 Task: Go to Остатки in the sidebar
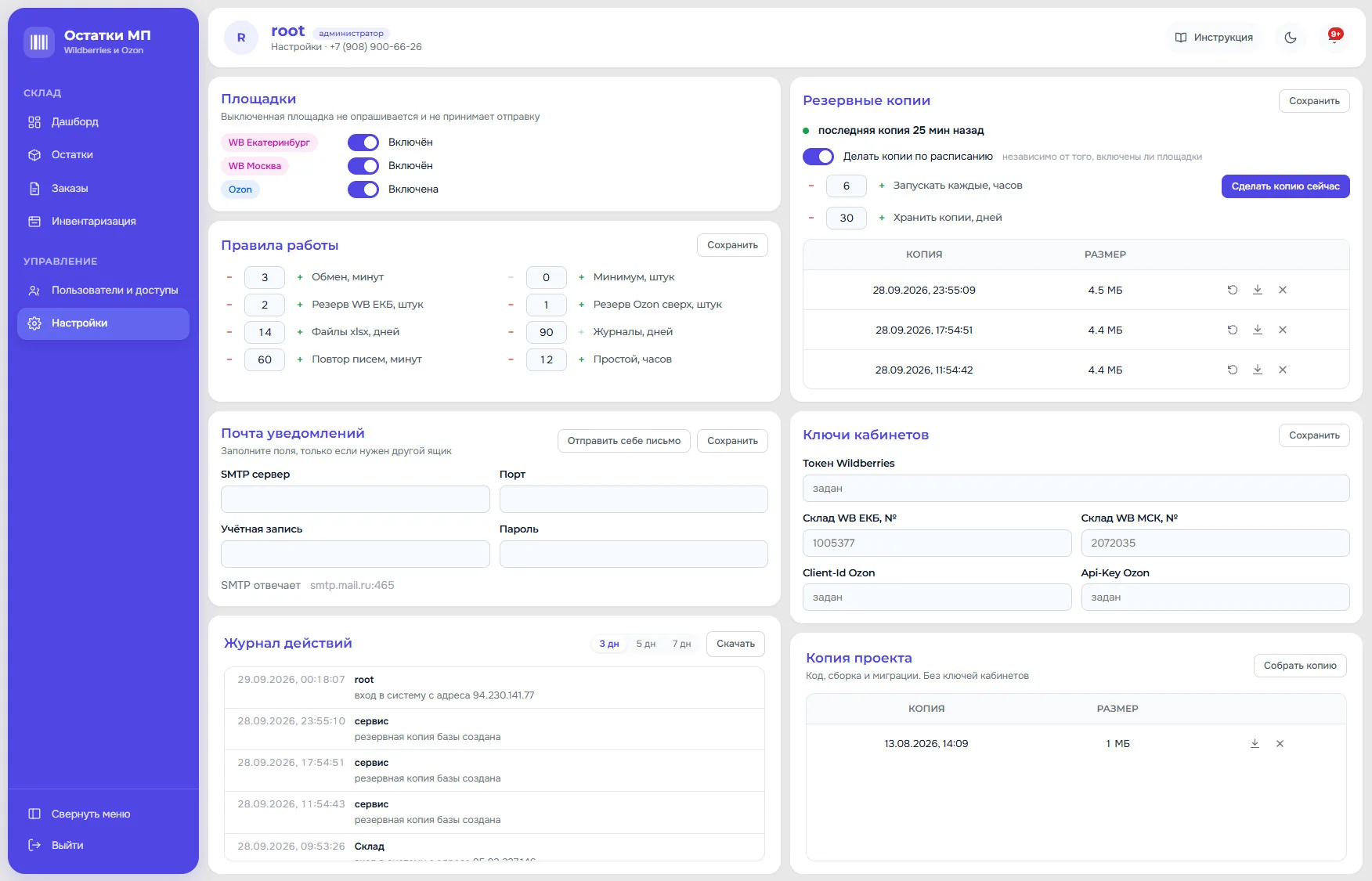coord(103,155)
